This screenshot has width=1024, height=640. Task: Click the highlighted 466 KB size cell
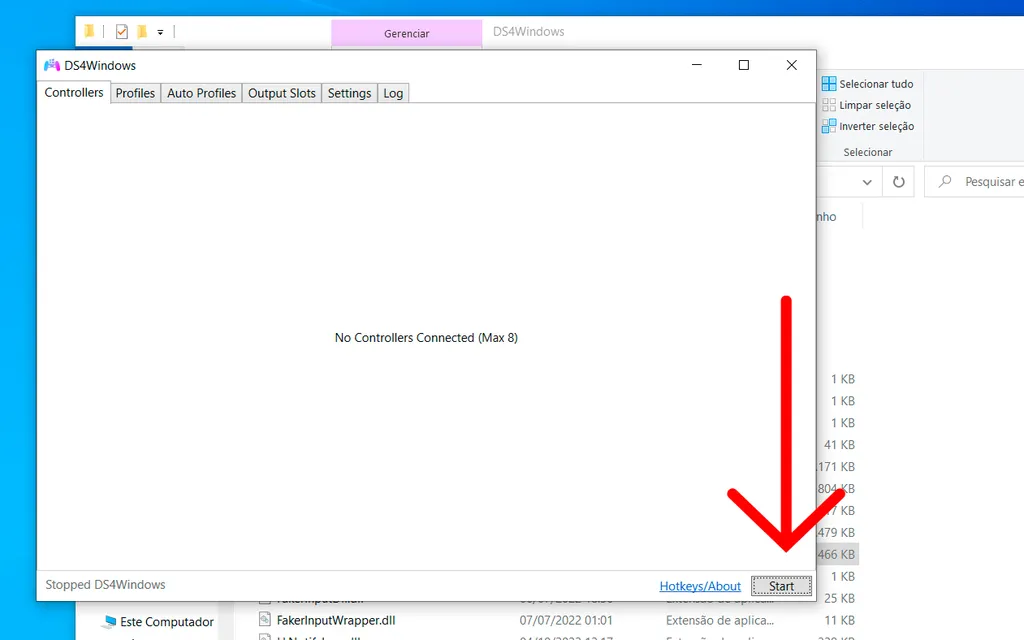(x=836, y=554)
